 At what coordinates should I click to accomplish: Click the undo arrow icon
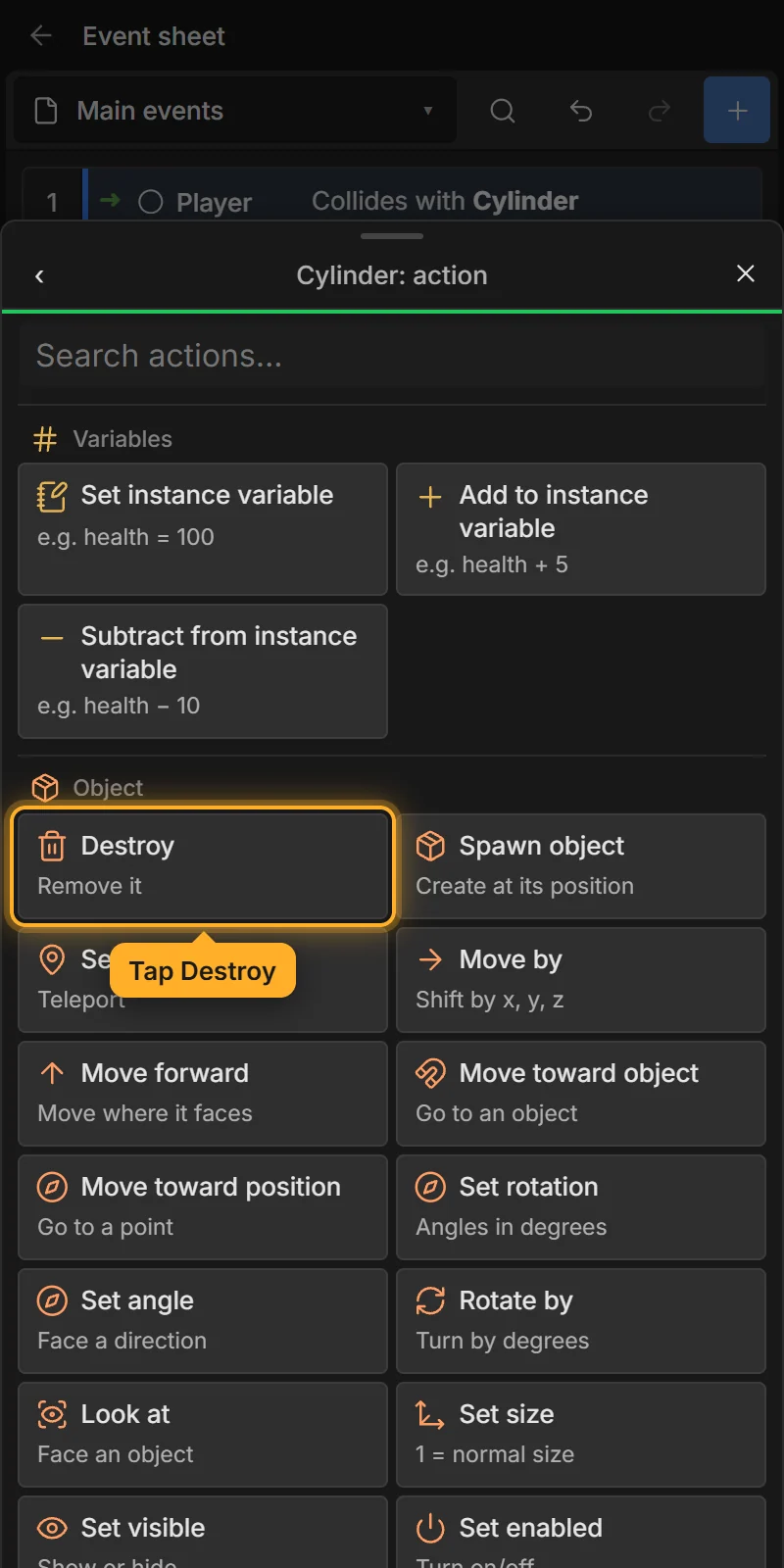581,111
